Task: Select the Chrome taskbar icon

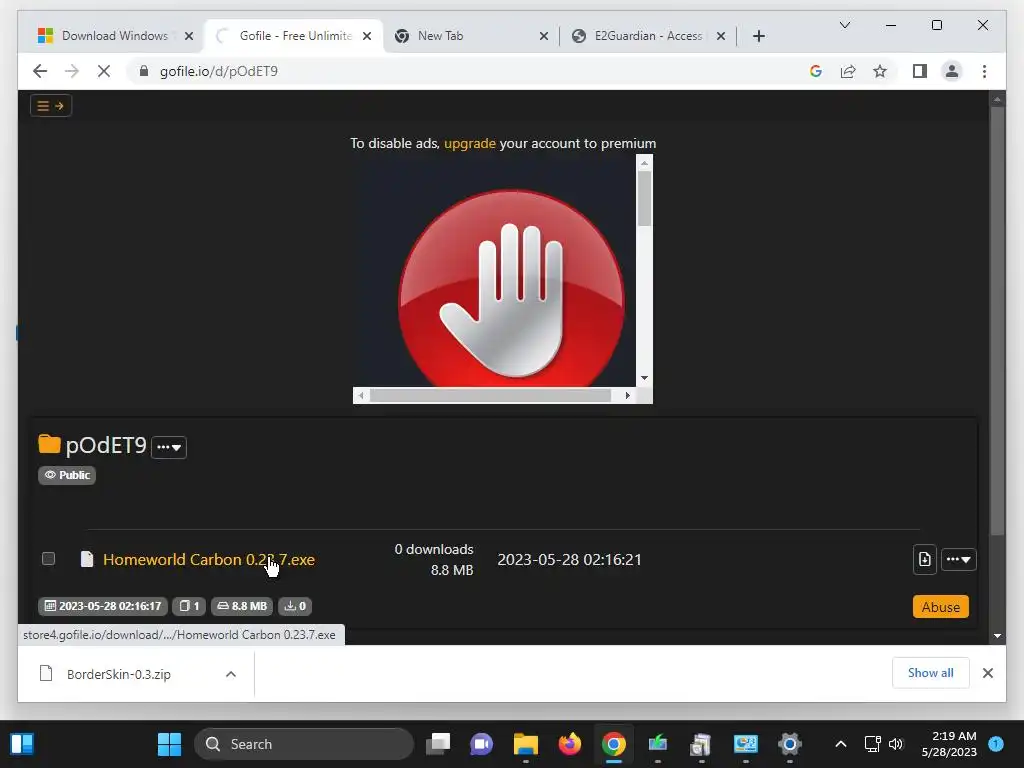Action: (x=613, y=744)
